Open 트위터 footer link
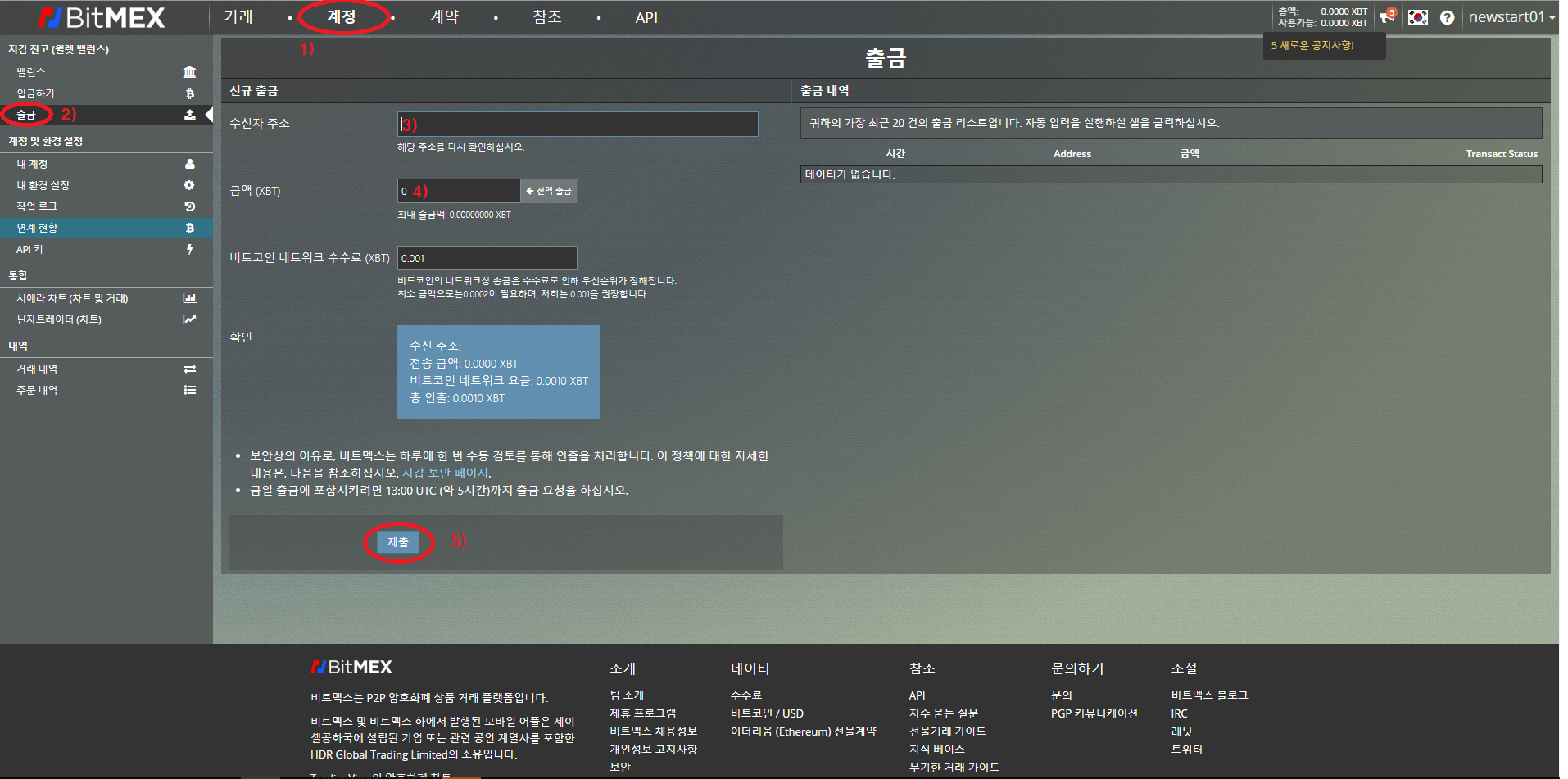This screenshot has height=779, width=1568. click(x=1186, y=750)
